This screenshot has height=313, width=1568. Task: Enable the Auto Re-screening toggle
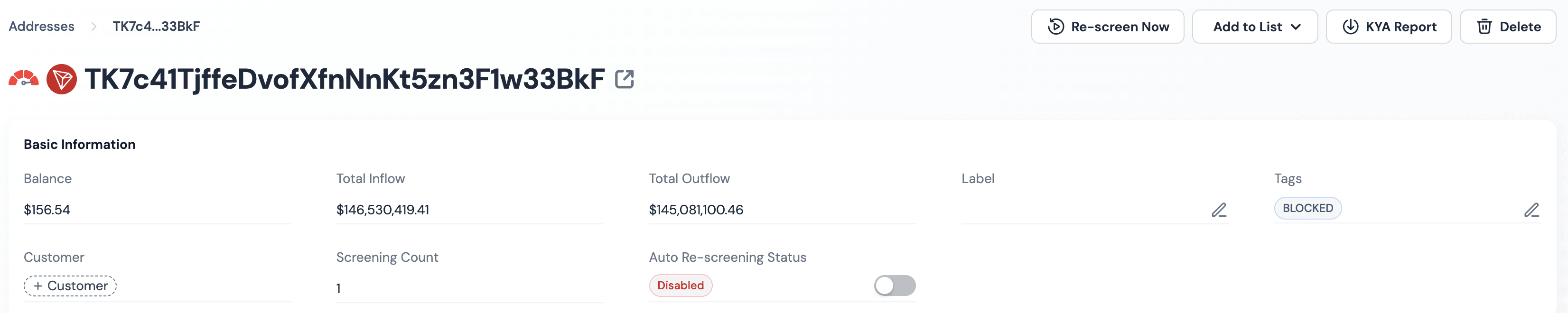coord(894,285)
